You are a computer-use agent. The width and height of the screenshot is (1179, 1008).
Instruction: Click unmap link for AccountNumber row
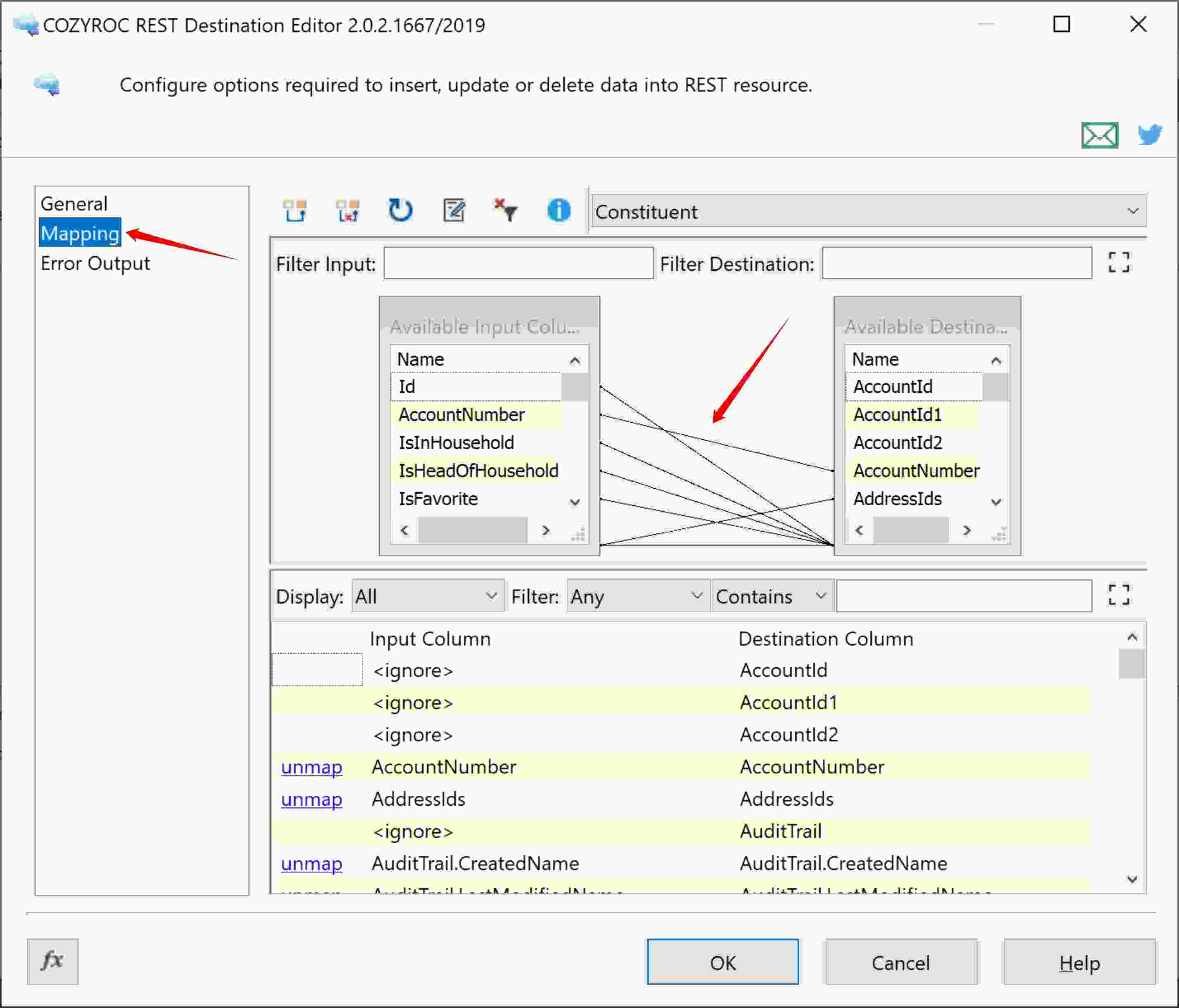[312, 767]
